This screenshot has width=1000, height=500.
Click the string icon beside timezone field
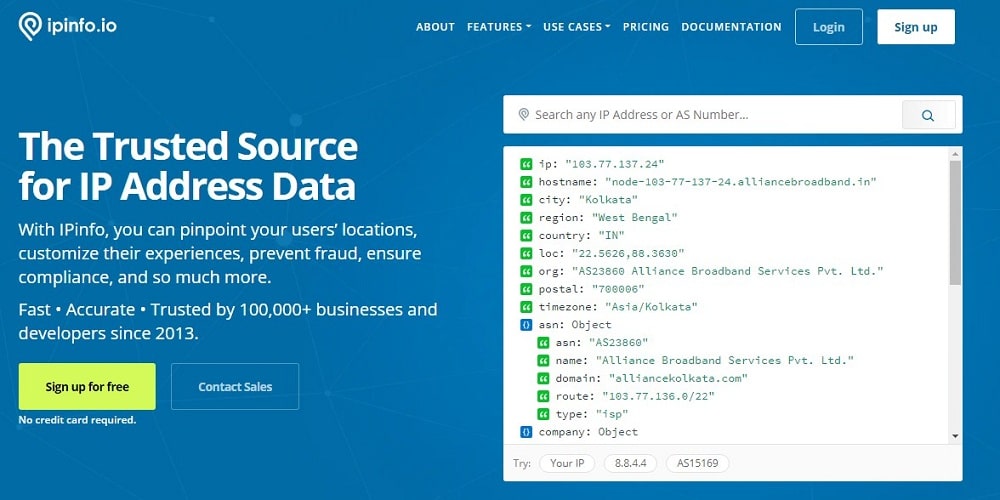pyautogui.click(x=526, y=307)
